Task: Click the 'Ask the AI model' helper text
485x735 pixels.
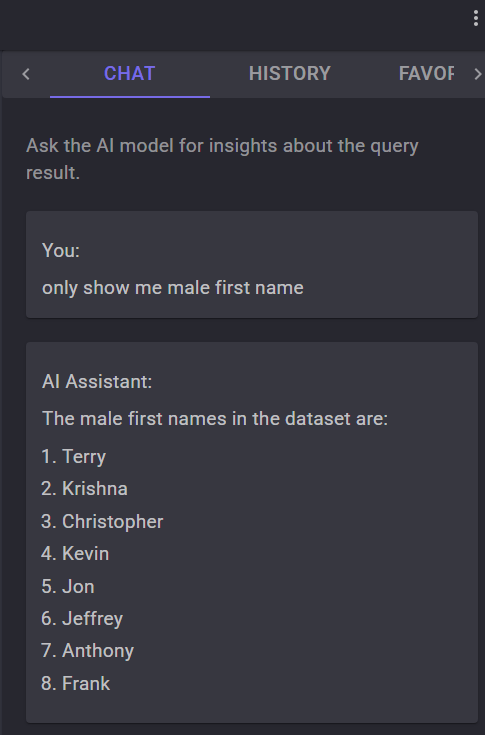Action: tap(222, 159)
